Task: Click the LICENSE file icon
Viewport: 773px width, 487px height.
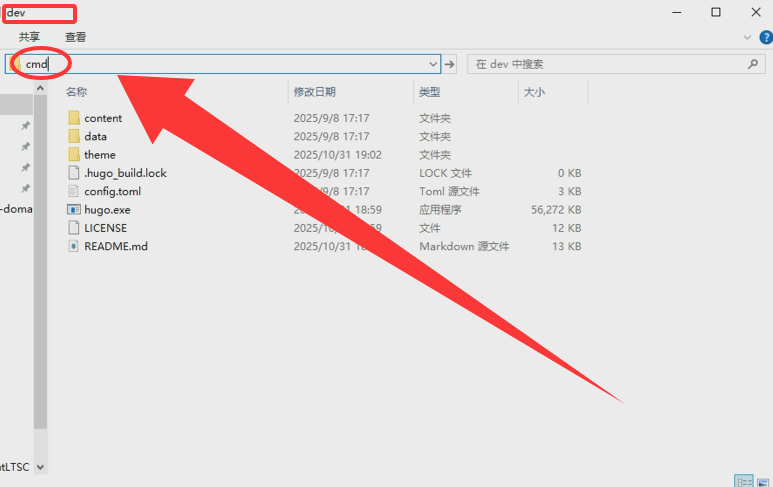Action: pos(74,228)
